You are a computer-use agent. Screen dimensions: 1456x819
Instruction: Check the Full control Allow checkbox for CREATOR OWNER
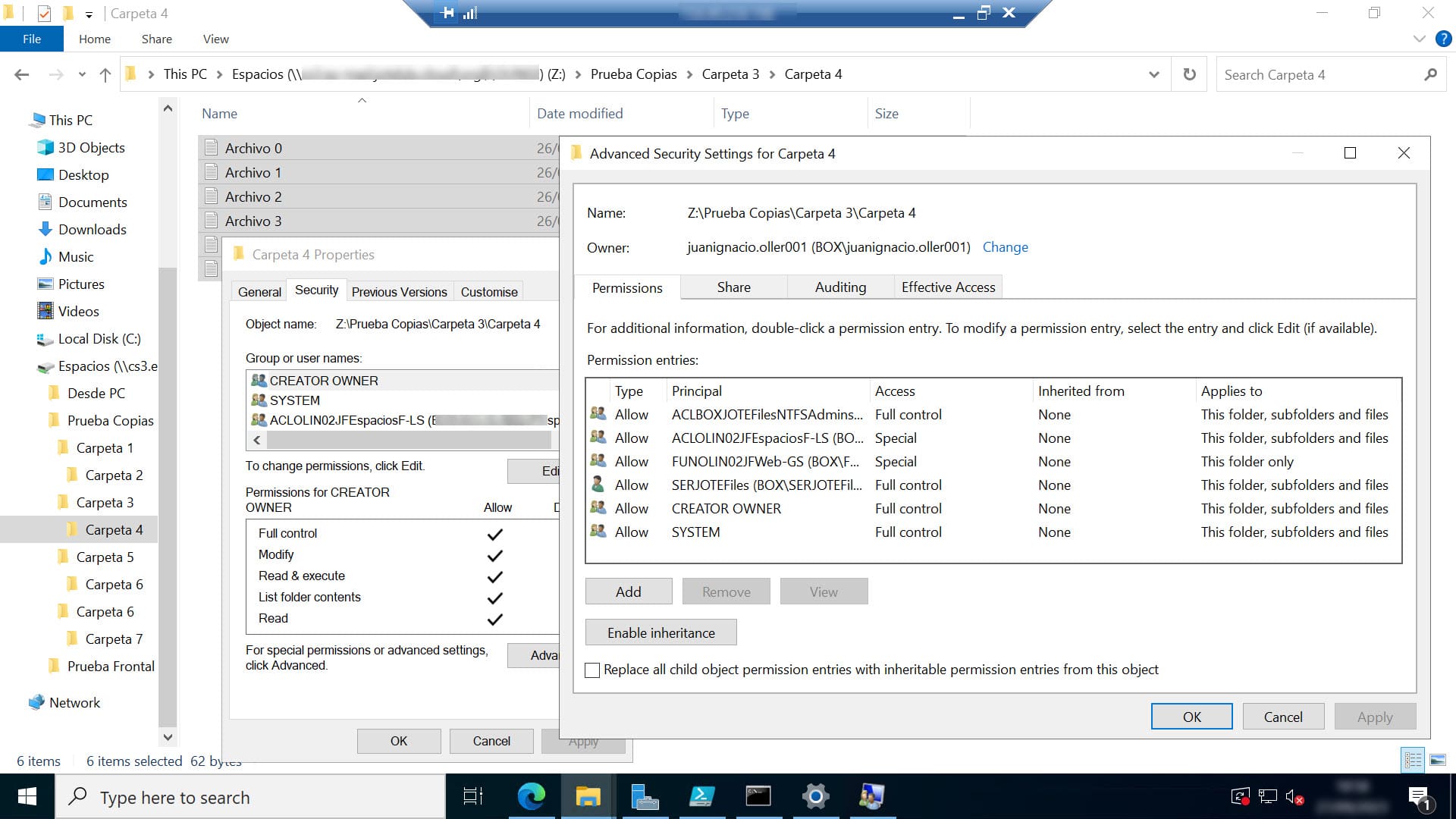click(493, 533)
